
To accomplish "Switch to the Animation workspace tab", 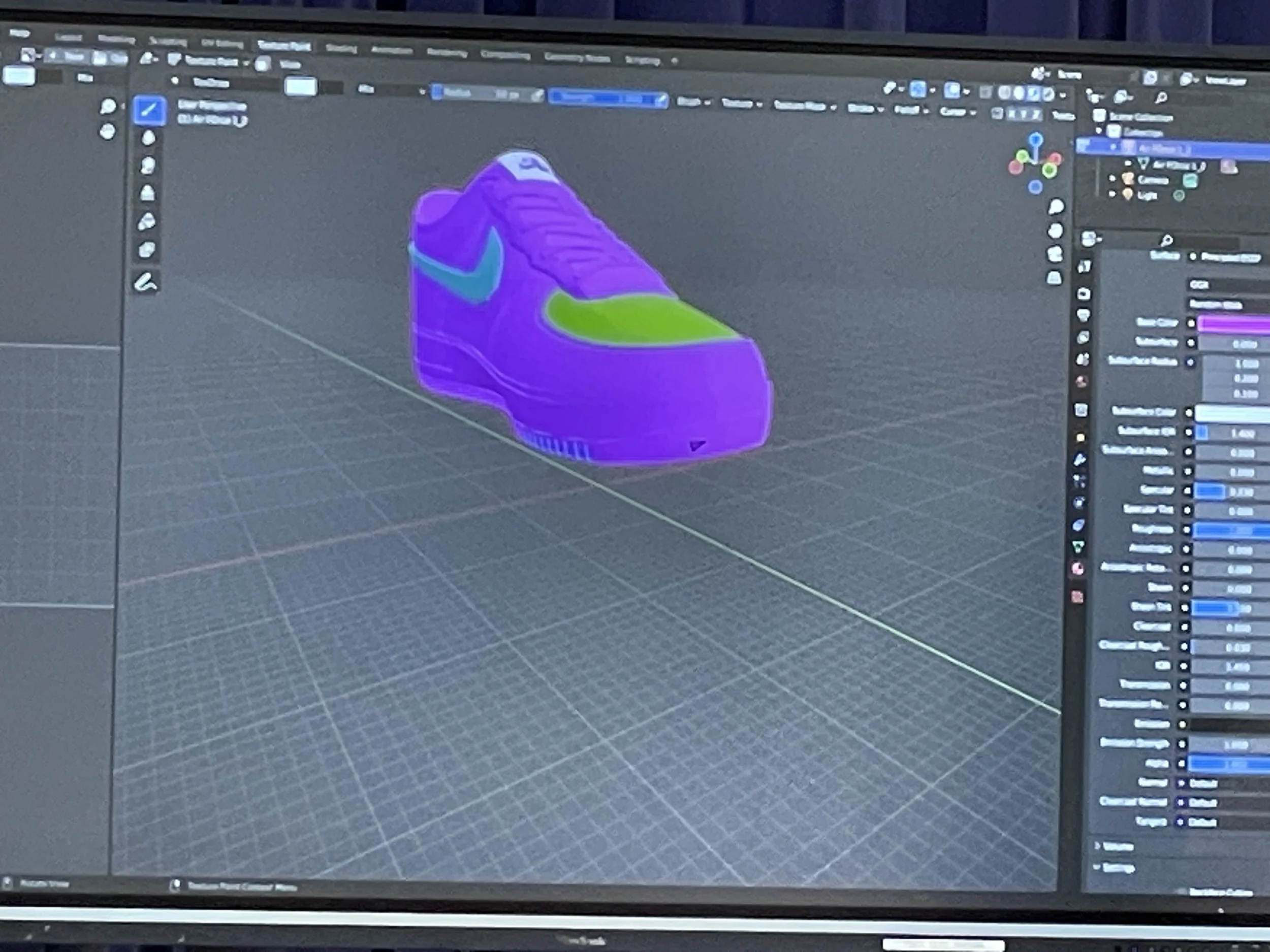I will pyautogui.click(x=391, y=50).
